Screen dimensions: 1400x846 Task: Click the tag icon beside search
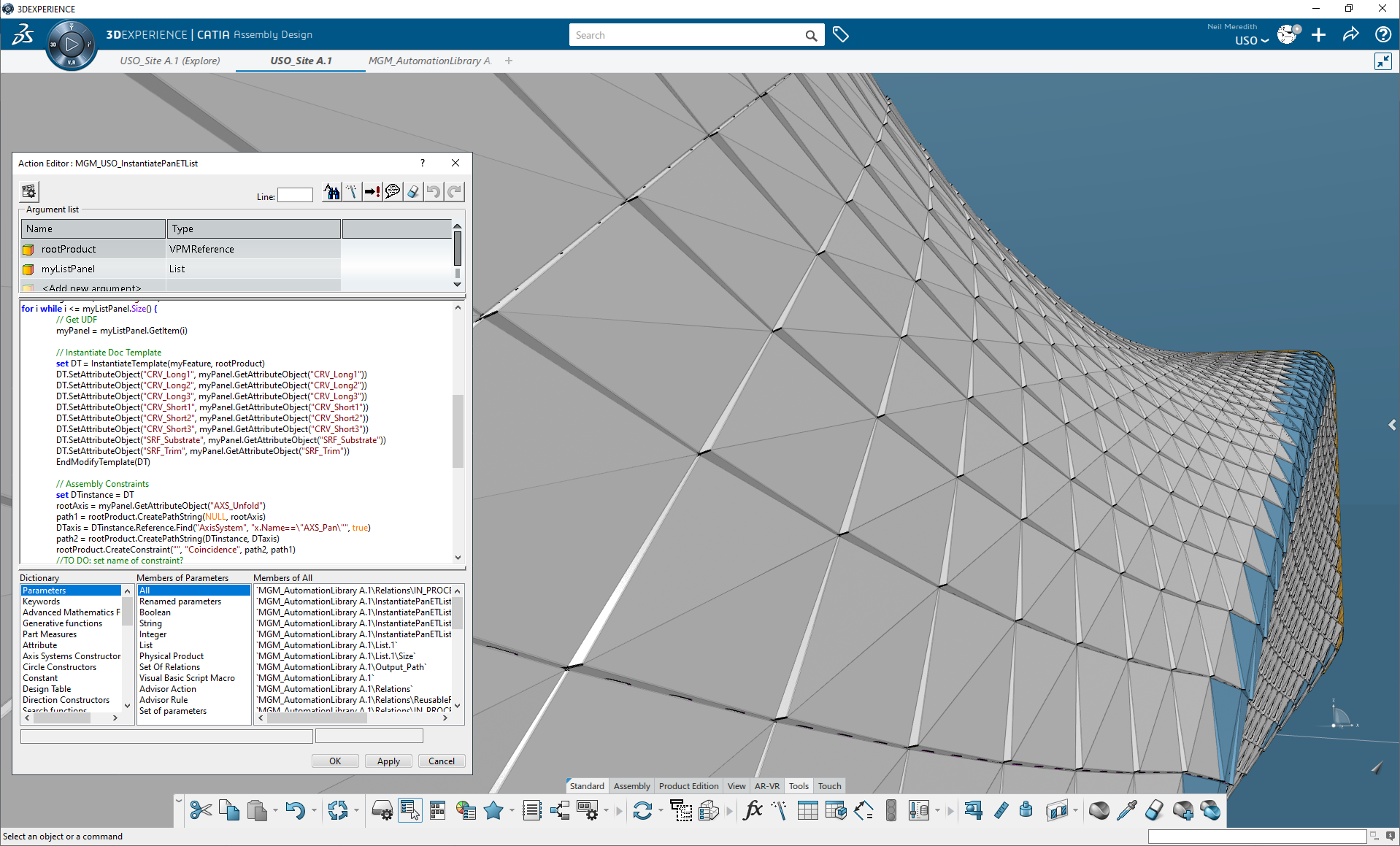(841, 35)
